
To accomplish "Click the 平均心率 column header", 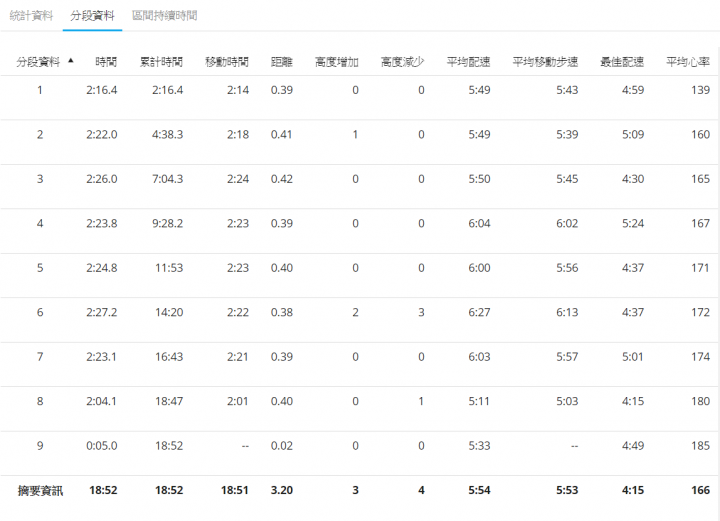I will 688,62.
